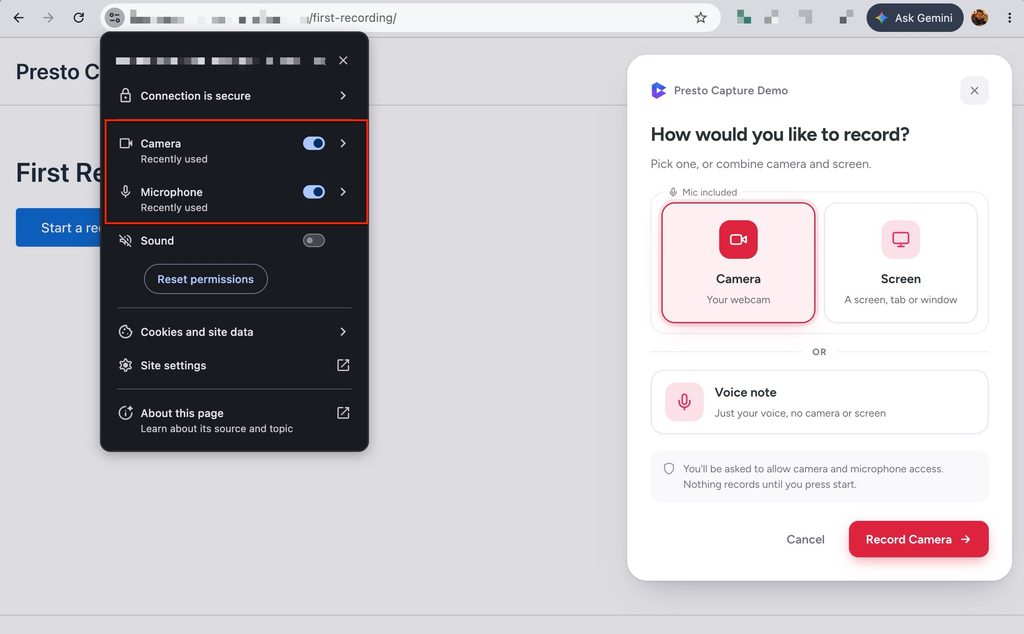Click the Cancel button in the dialog
The height and width of the screenshot is (634, 1024).
805,539
